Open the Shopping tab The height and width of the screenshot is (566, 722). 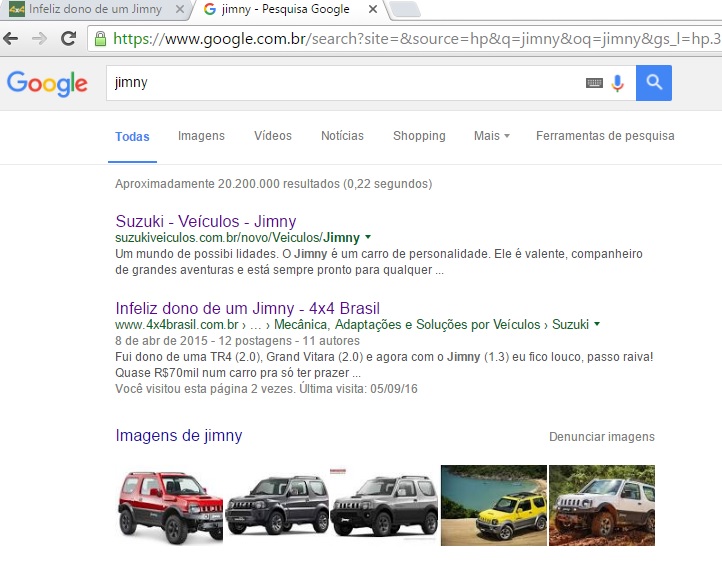pyautogui.click(x=419, y=136)
